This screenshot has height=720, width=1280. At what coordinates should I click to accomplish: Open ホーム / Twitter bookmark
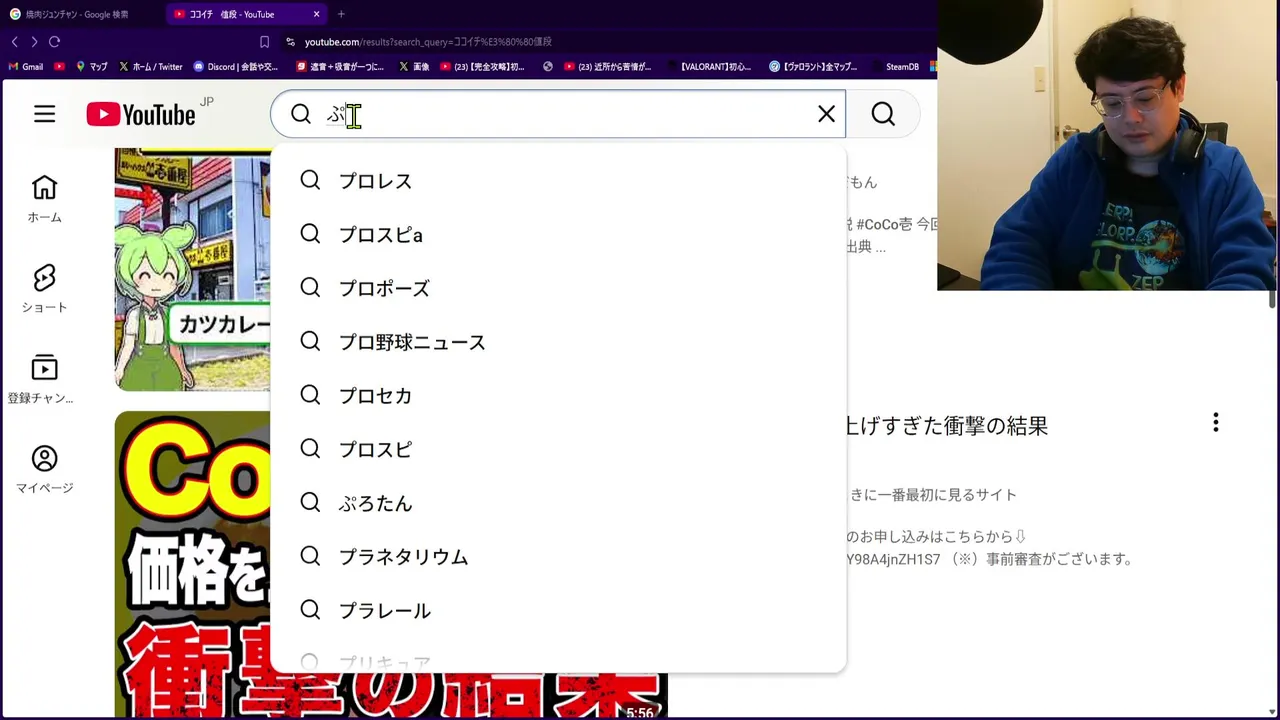[150, 67]
